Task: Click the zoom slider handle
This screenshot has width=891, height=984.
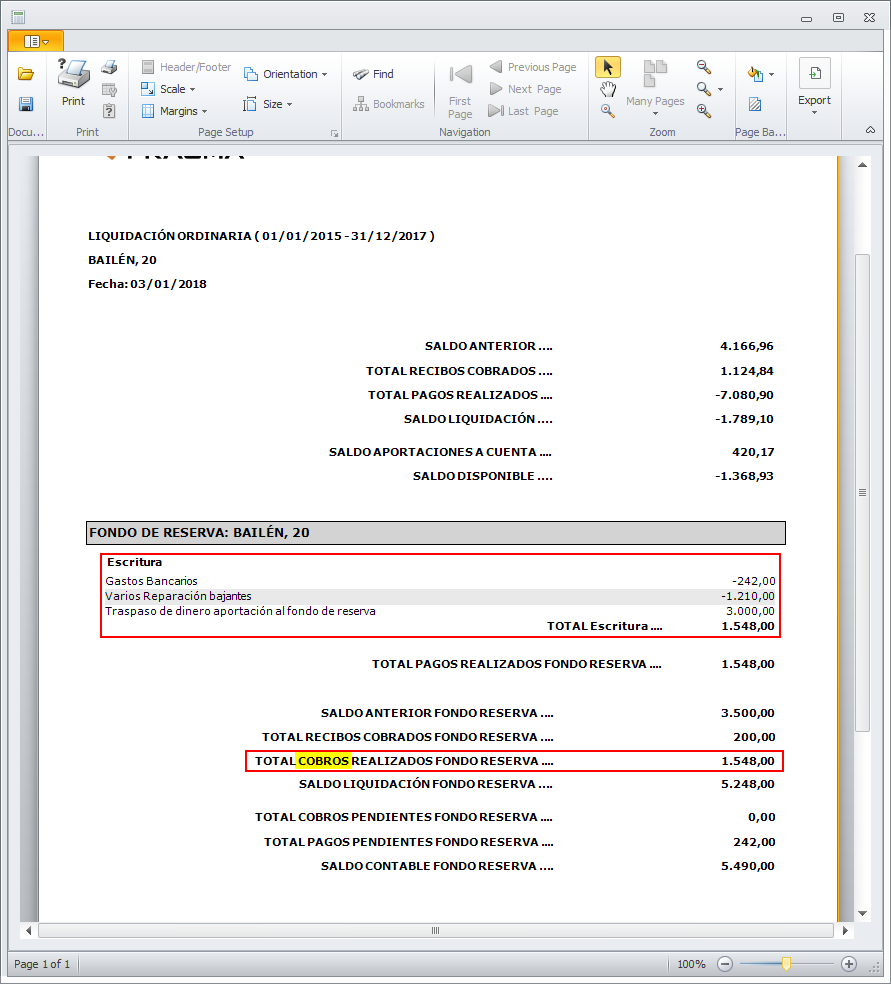Action: (786, 964)
